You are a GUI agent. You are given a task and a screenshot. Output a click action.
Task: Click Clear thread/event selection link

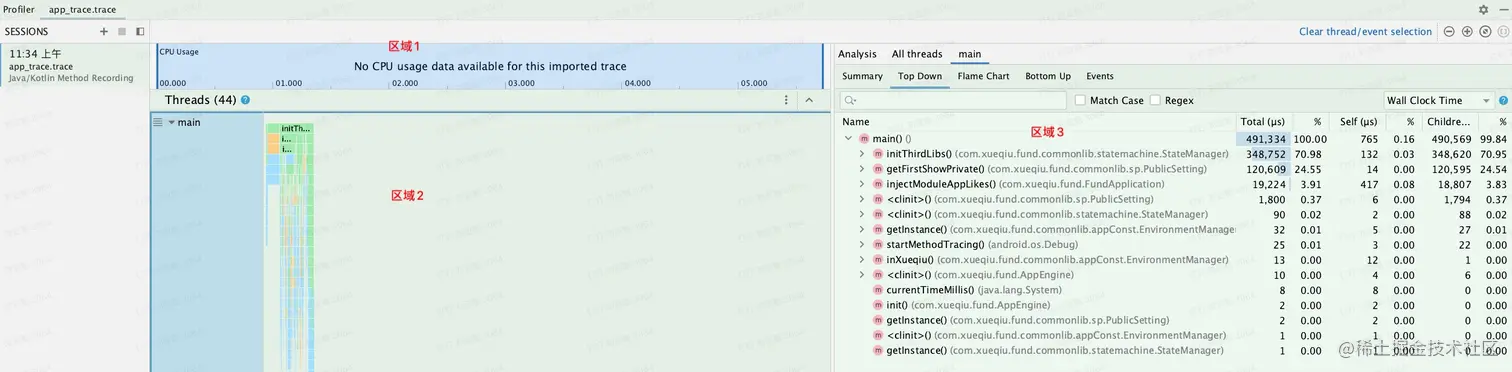pyautogui.click(x=1365, y=32)
